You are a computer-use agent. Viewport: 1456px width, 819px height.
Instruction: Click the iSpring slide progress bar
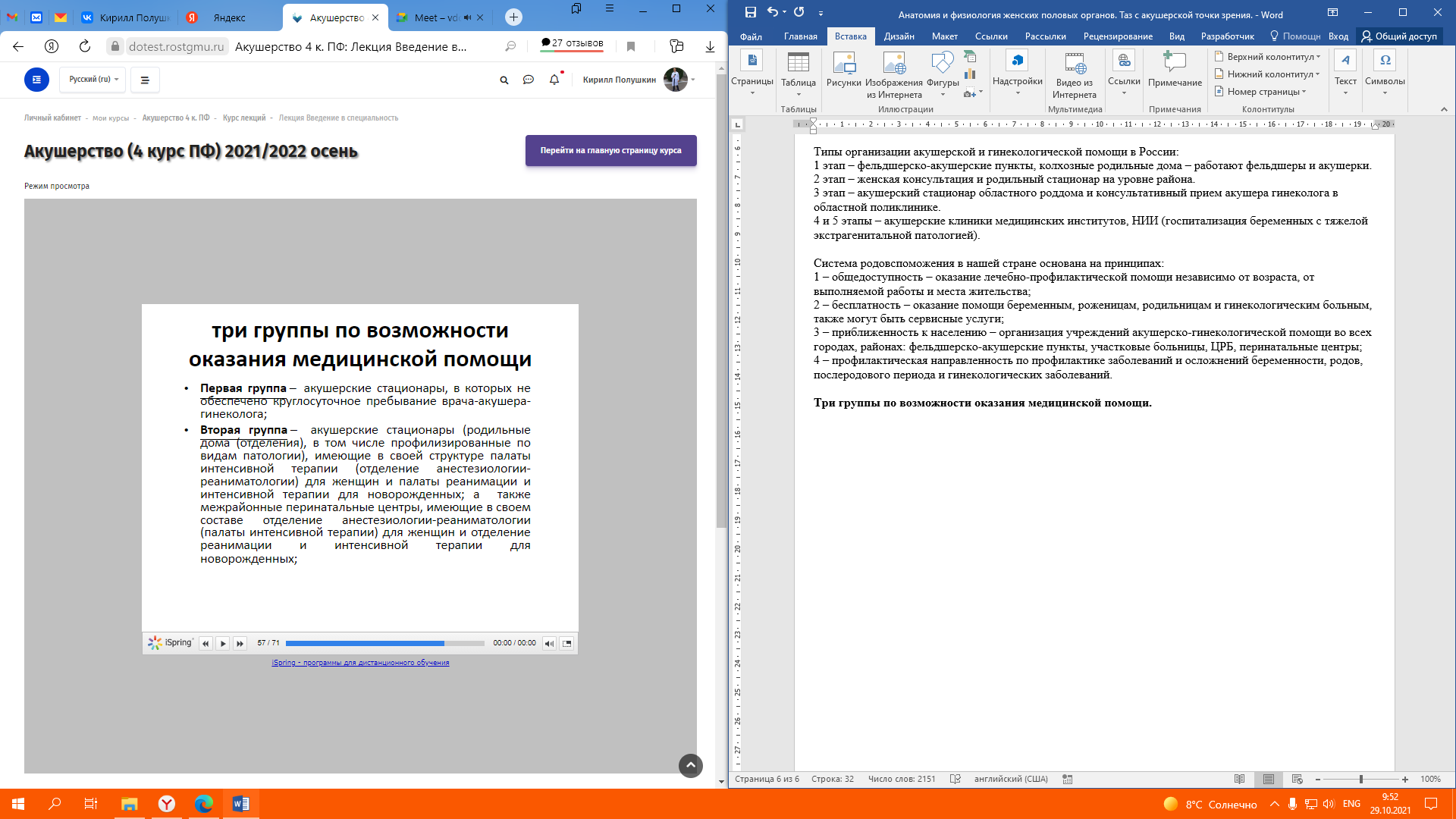(x=384, y=643)
